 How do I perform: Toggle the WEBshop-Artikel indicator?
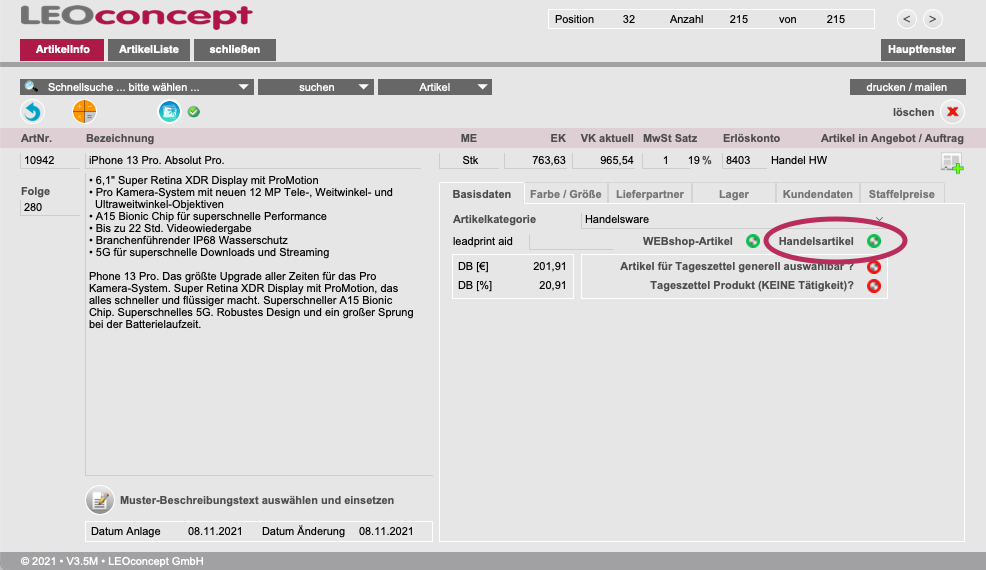tap(753, 241)
